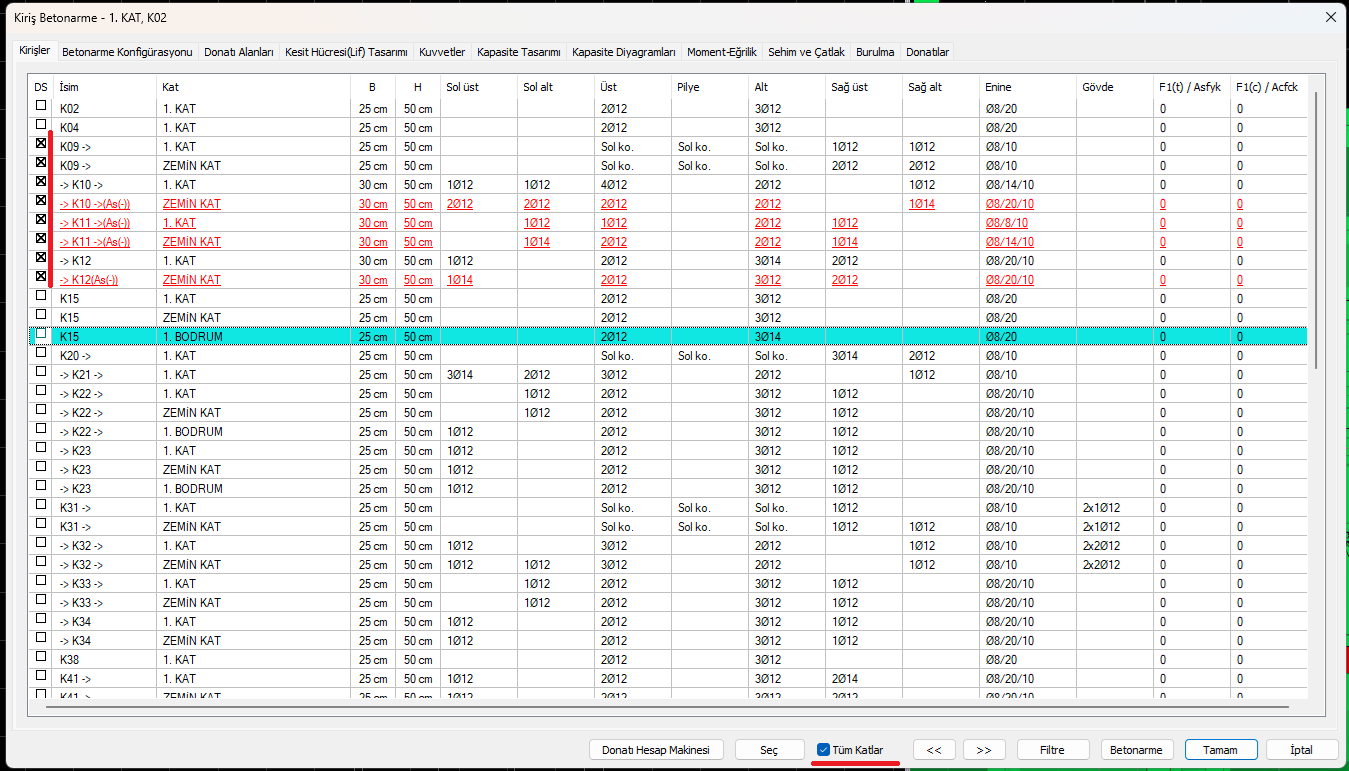Switch to the Kuvvetler tab

(442, 51)
